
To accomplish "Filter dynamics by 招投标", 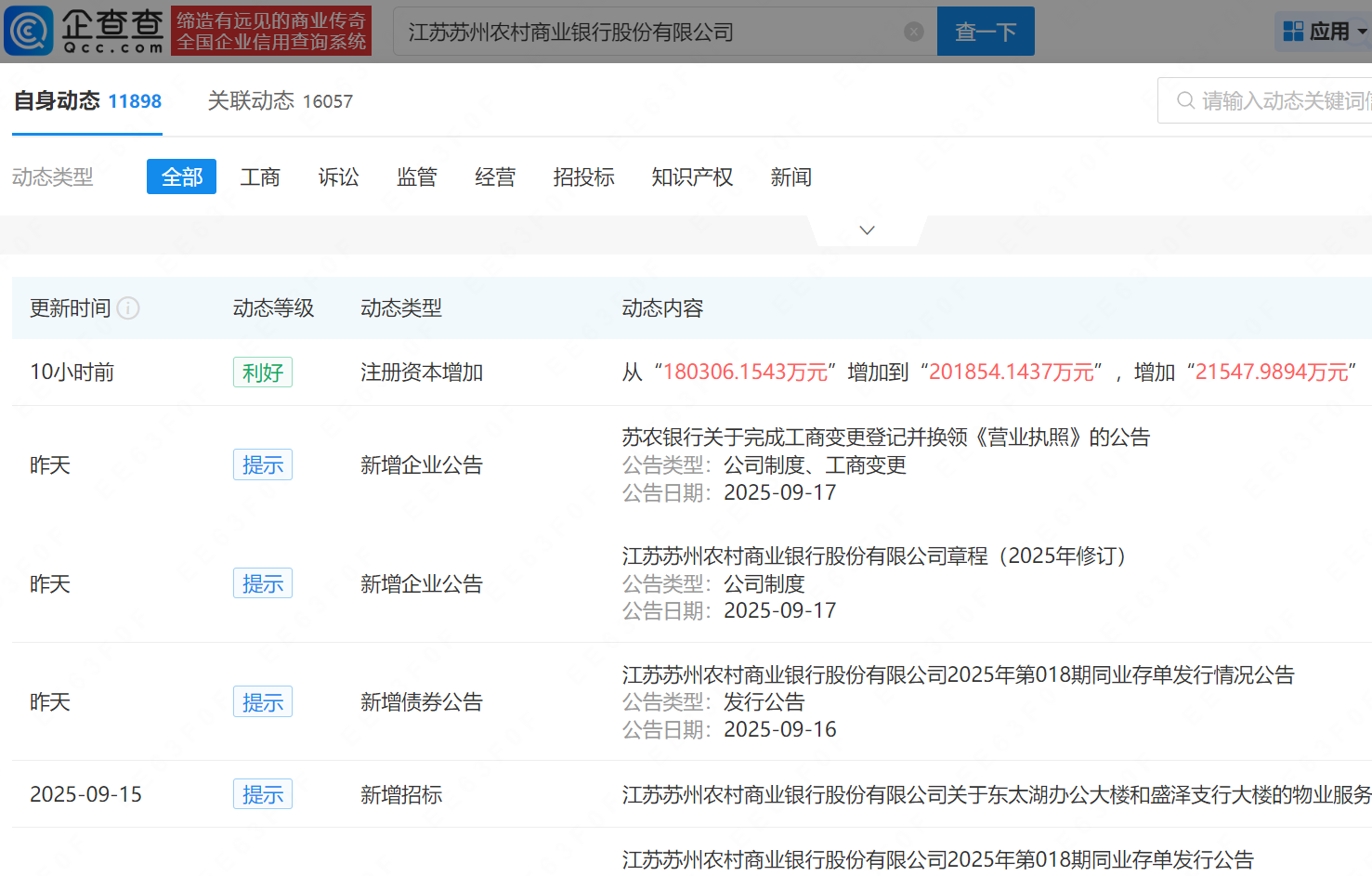I will (x=583, y=177).
